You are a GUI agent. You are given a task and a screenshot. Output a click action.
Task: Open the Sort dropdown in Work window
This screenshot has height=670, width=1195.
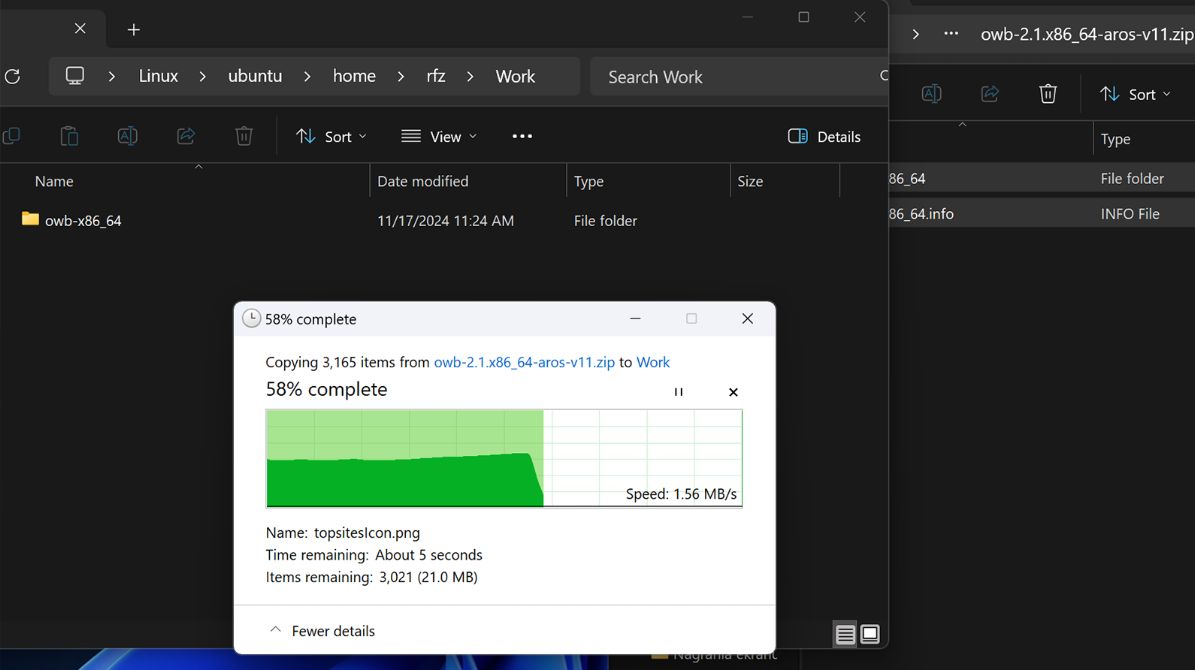pyautogui.click(x=332, y=136)
